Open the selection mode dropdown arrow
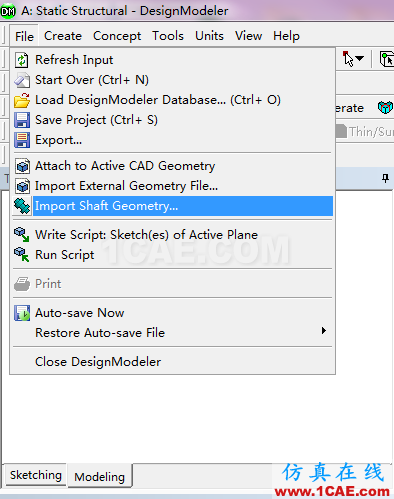394x499 pixels. click(x=360, y=59)
